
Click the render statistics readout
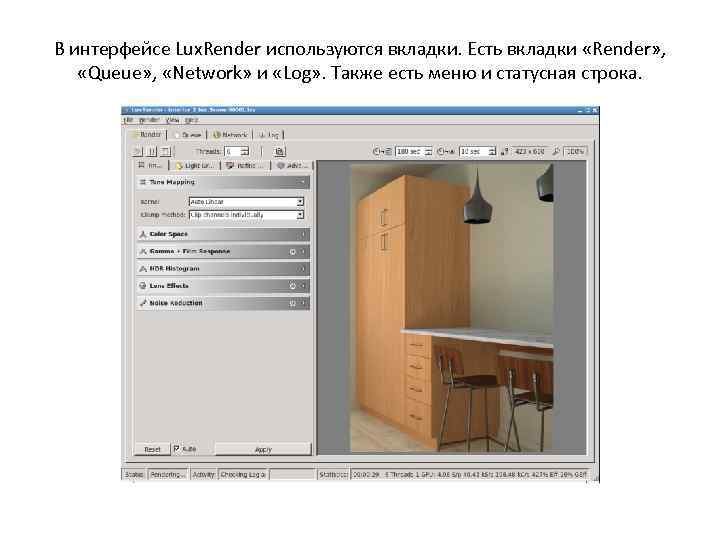coord(468,474)
